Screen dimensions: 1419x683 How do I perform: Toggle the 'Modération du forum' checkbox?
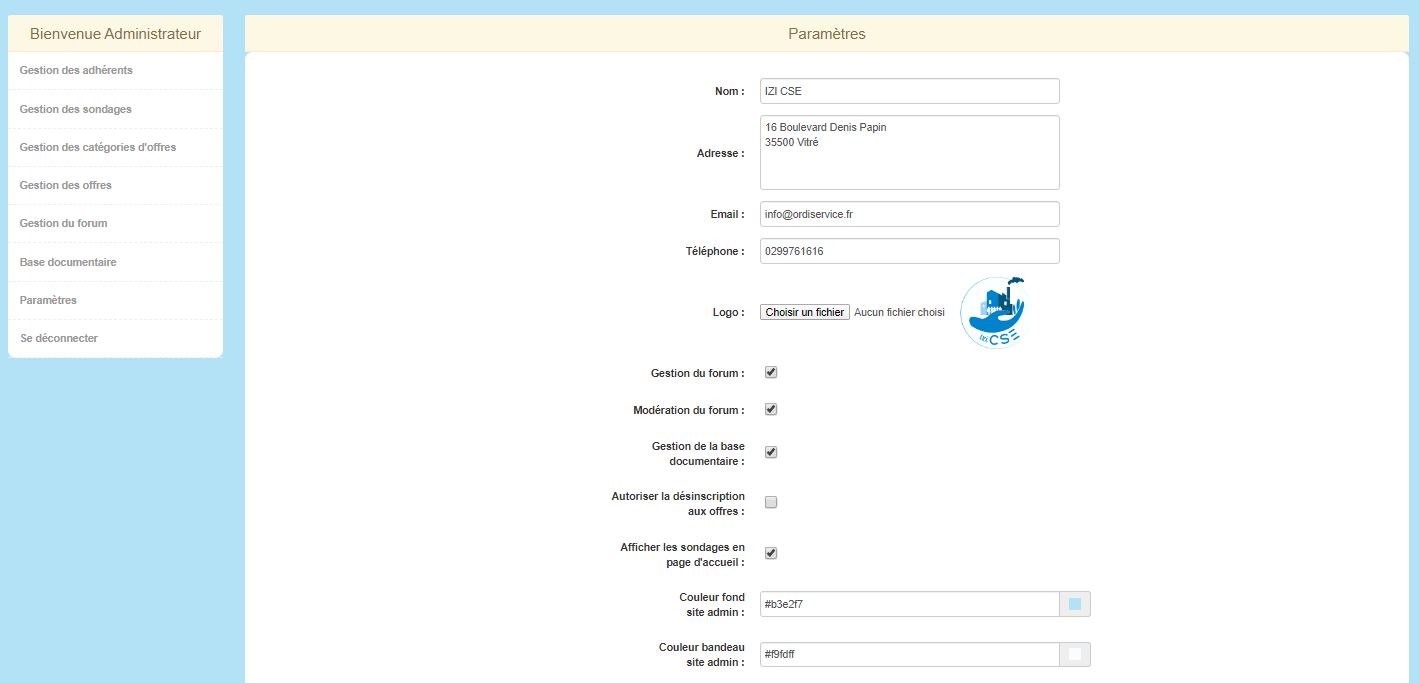(x=771, y=409)
